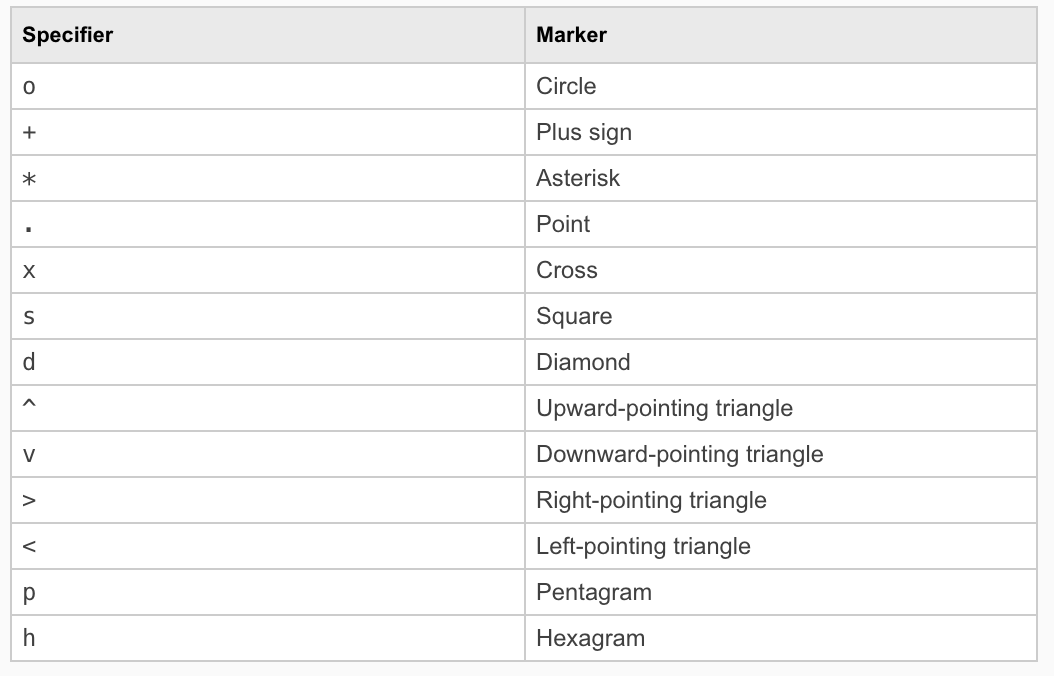This screenshot has width=1054, height=676.
Task: Click the 'x' specifier cell
Action: (x=29, y=271)
